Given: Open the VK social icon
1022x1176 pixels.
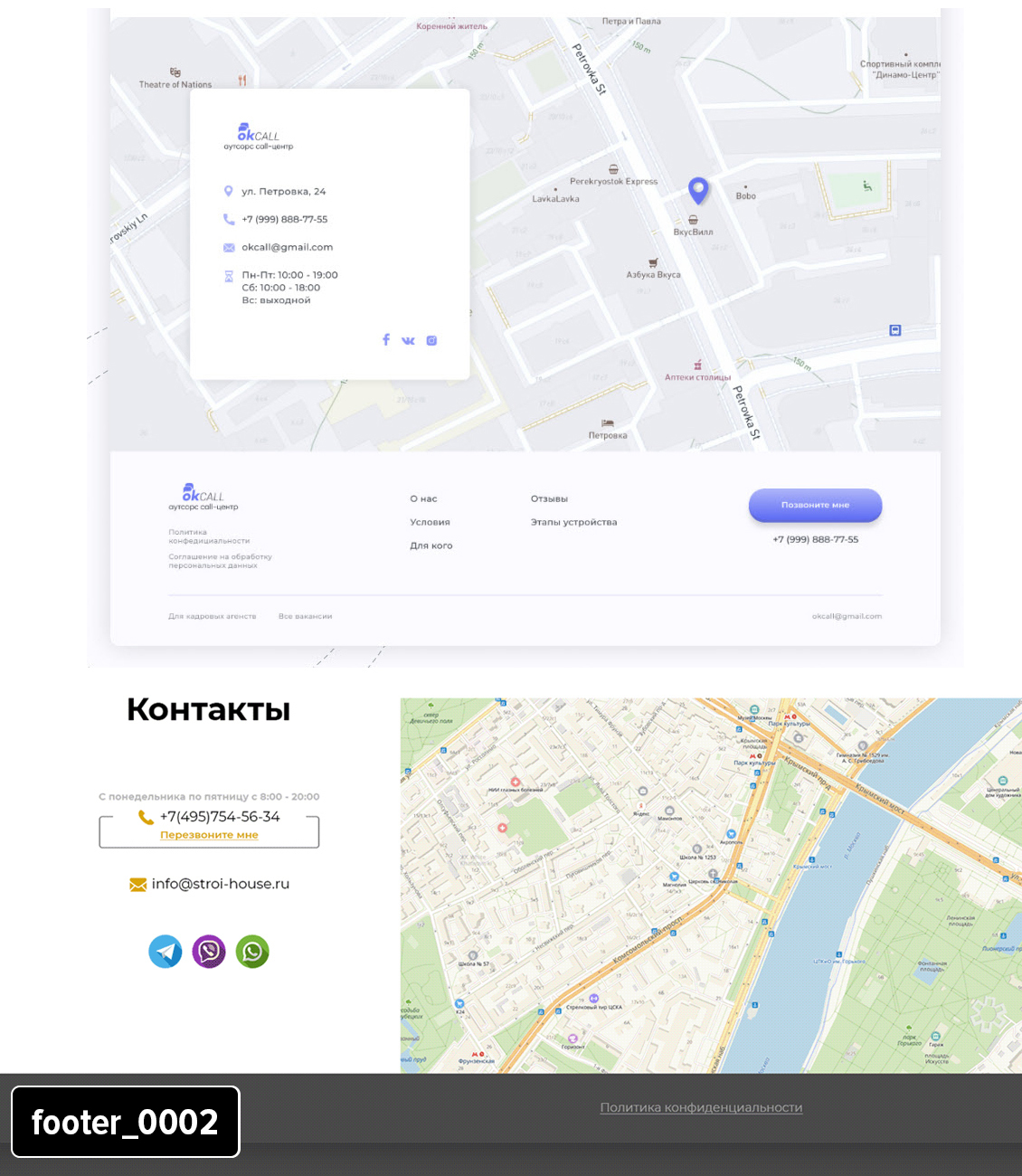Looking at the screenshot, I should point(408,341).
